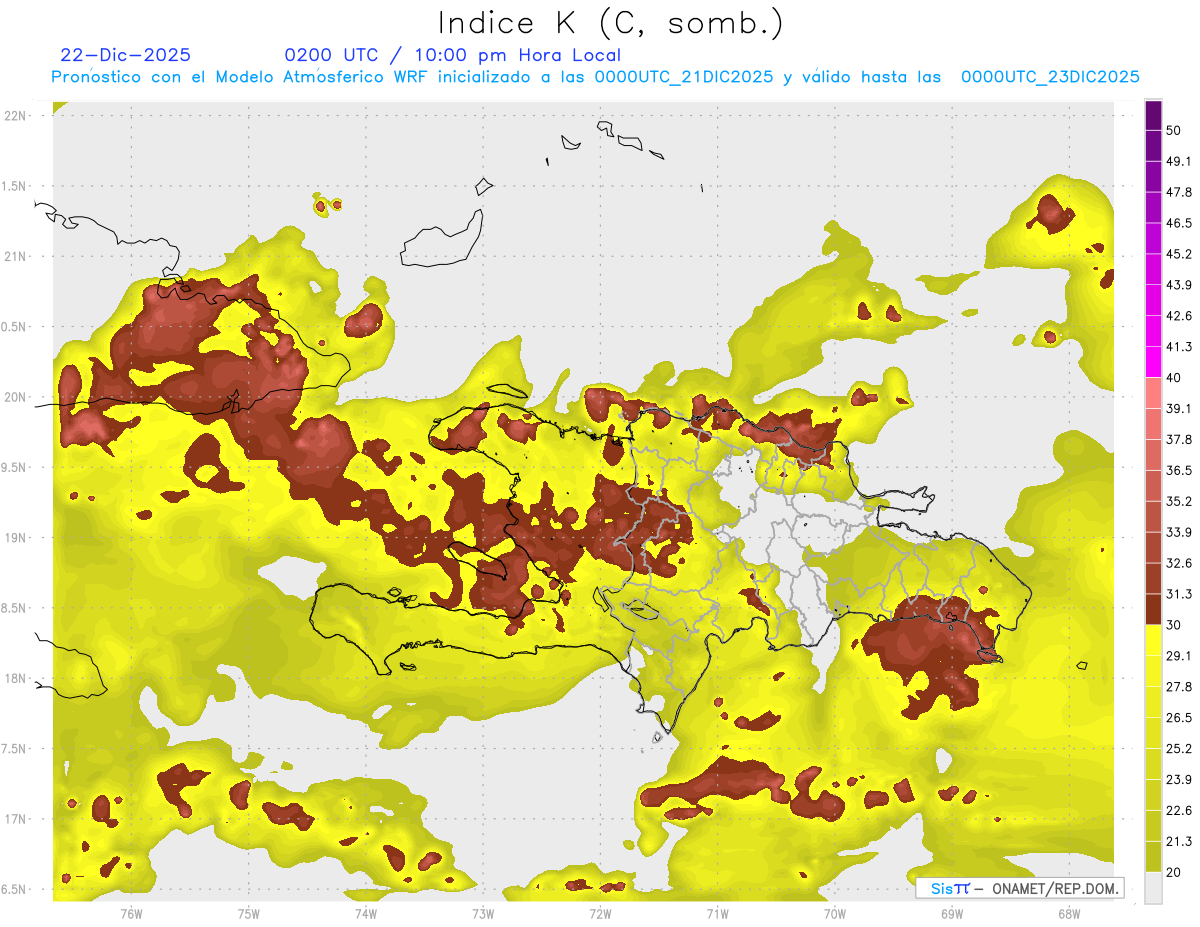Click the '36.5' colorbar value
Screen dimensions: 1200x927
1179,471
